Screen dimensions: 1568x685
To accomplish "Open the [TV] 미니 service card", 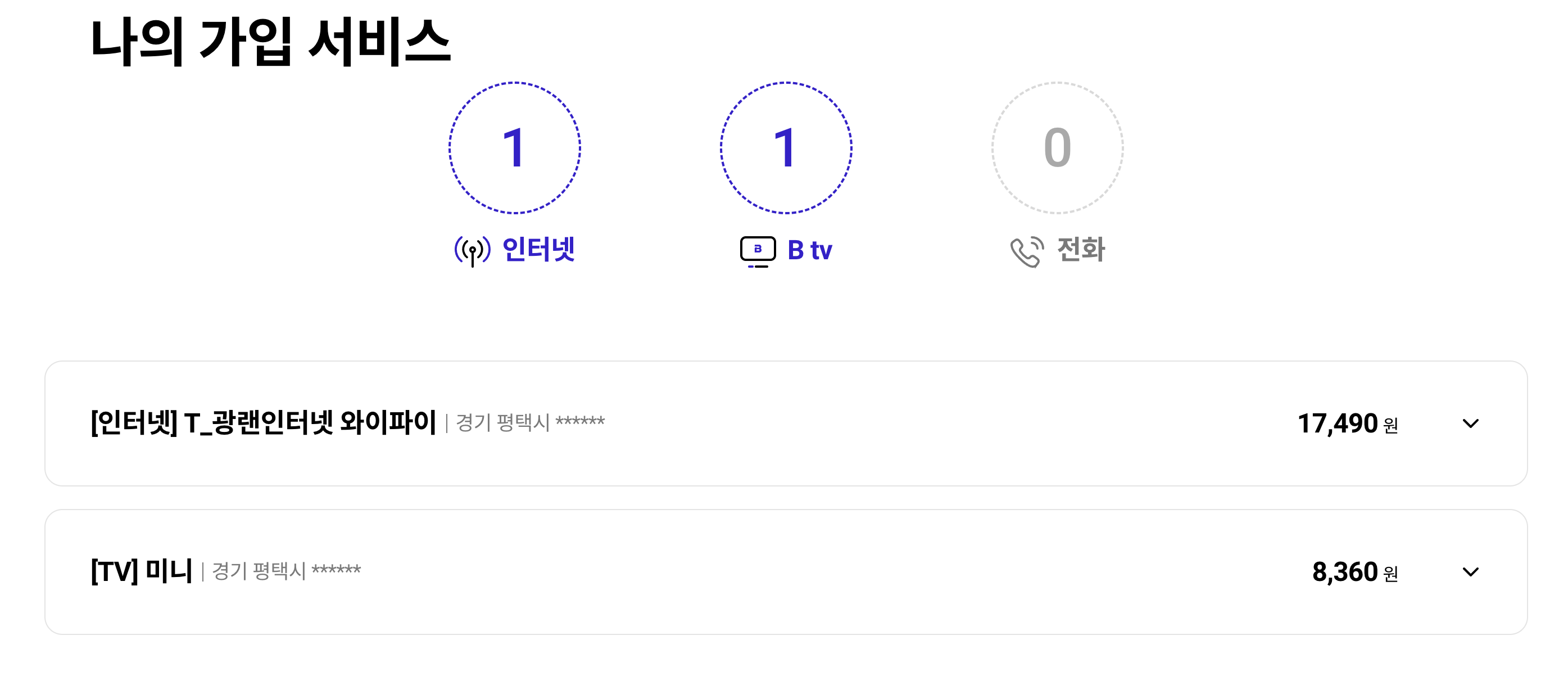I will (786, 572).
